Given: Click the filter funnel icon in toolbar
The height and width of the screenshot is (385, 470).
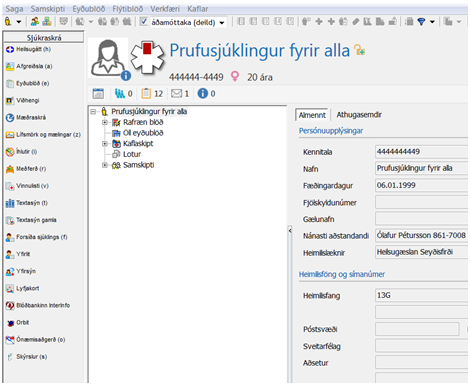Looking at the screenshot, I should tap(421, 22).
